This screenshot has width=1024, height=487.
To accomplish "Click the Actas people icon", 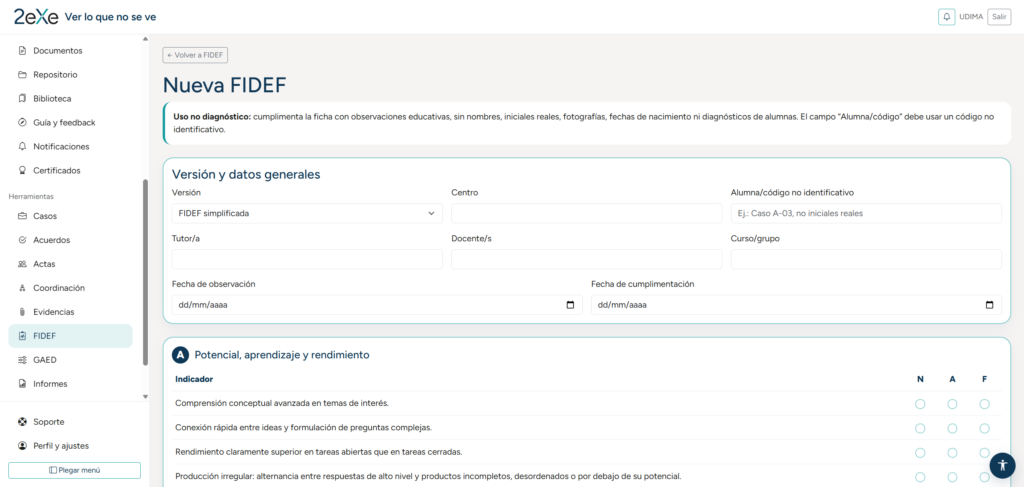I will pyautogui.click(x=22, y=264).
